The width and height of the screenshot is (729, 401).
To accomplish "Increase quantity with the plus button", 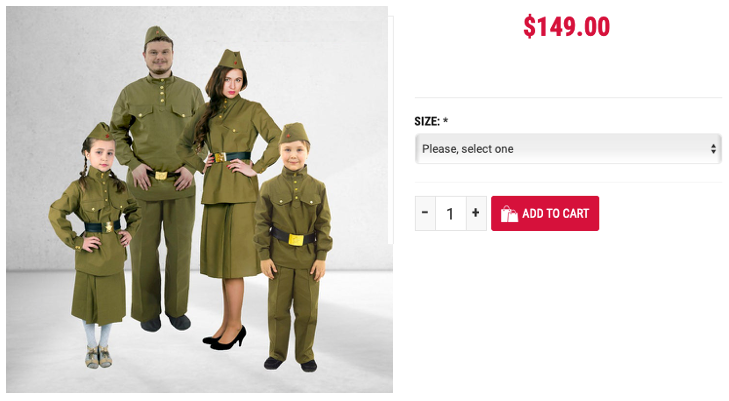I will [476, 213].
